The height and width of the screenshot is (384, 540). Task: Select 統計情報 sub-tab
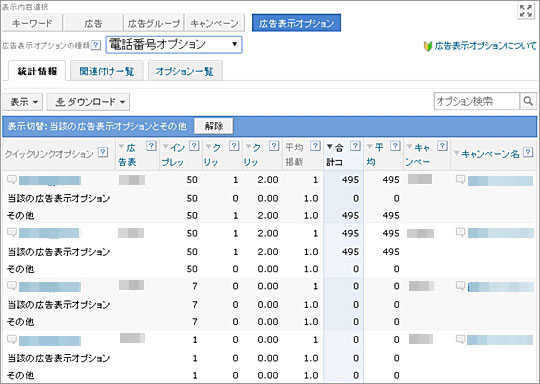[x=37, y=71]
